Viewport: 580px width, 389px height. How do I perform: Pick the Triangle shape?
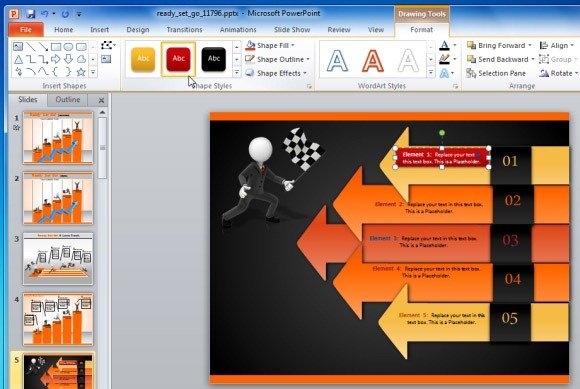pos(18,59)
